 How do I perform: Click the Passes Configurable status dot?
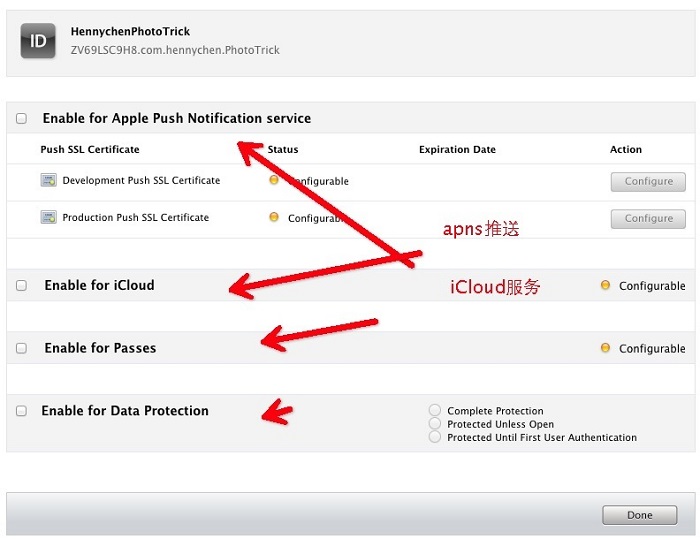pos(605,347)
